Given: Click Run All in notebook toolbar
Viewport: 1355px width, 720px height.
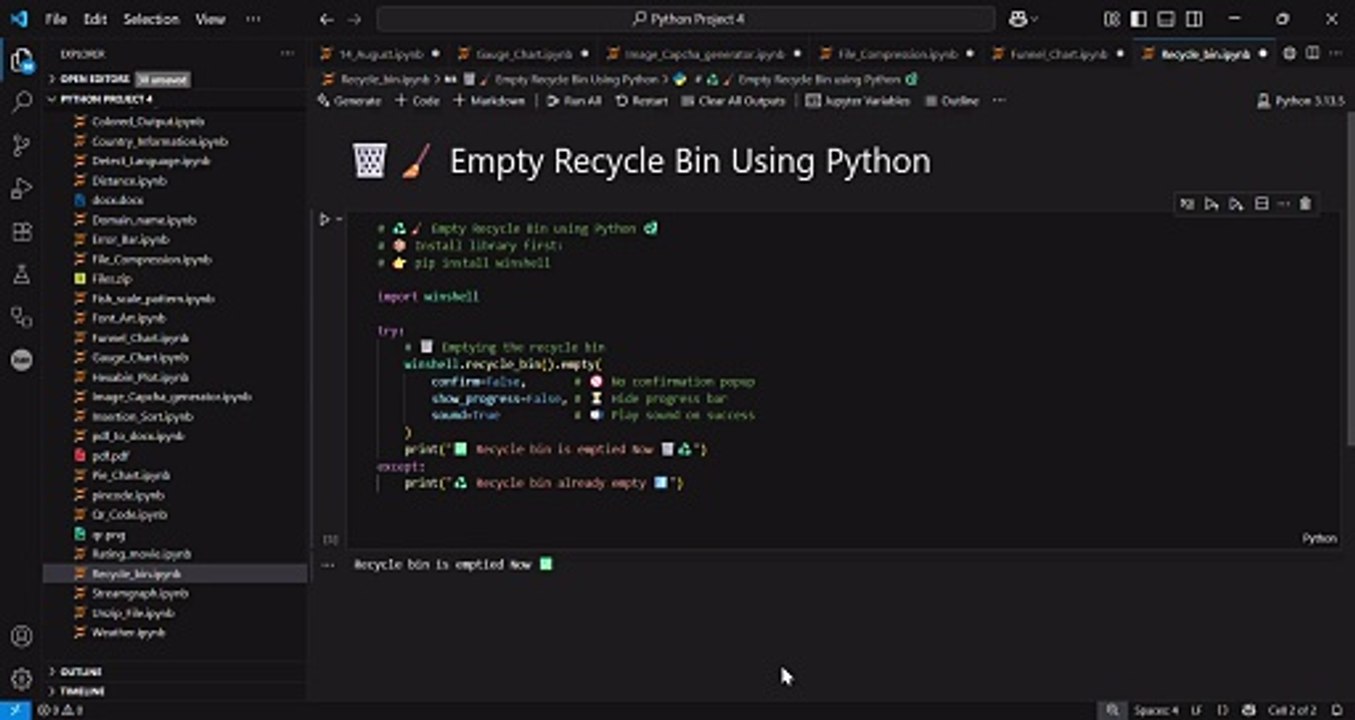Looking at the screenshot, I should pyautogui.click(x=574, y=101).
